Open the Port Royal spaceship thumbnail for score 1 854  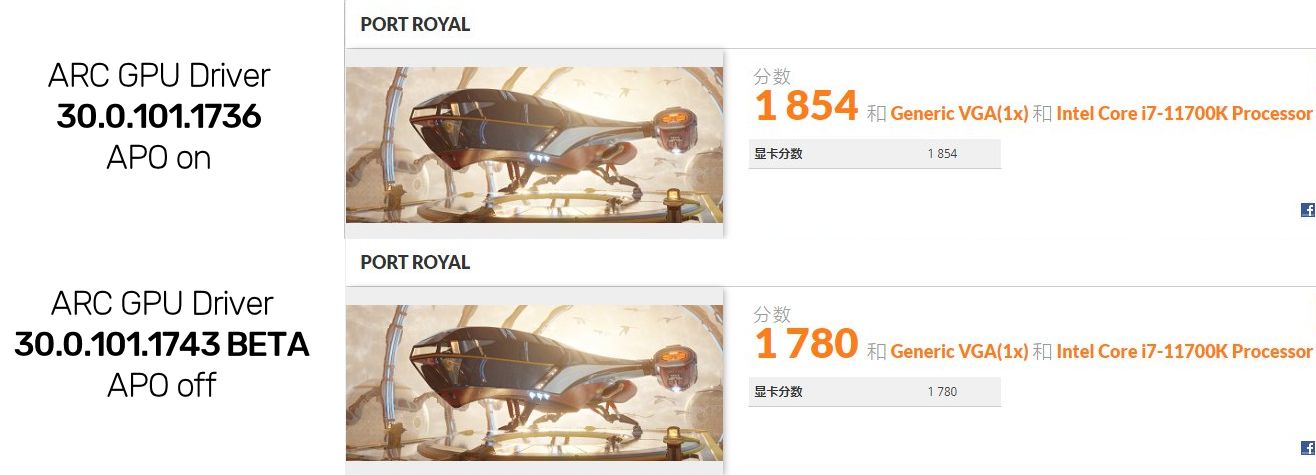pyautogui.click(x=534, y=144)
